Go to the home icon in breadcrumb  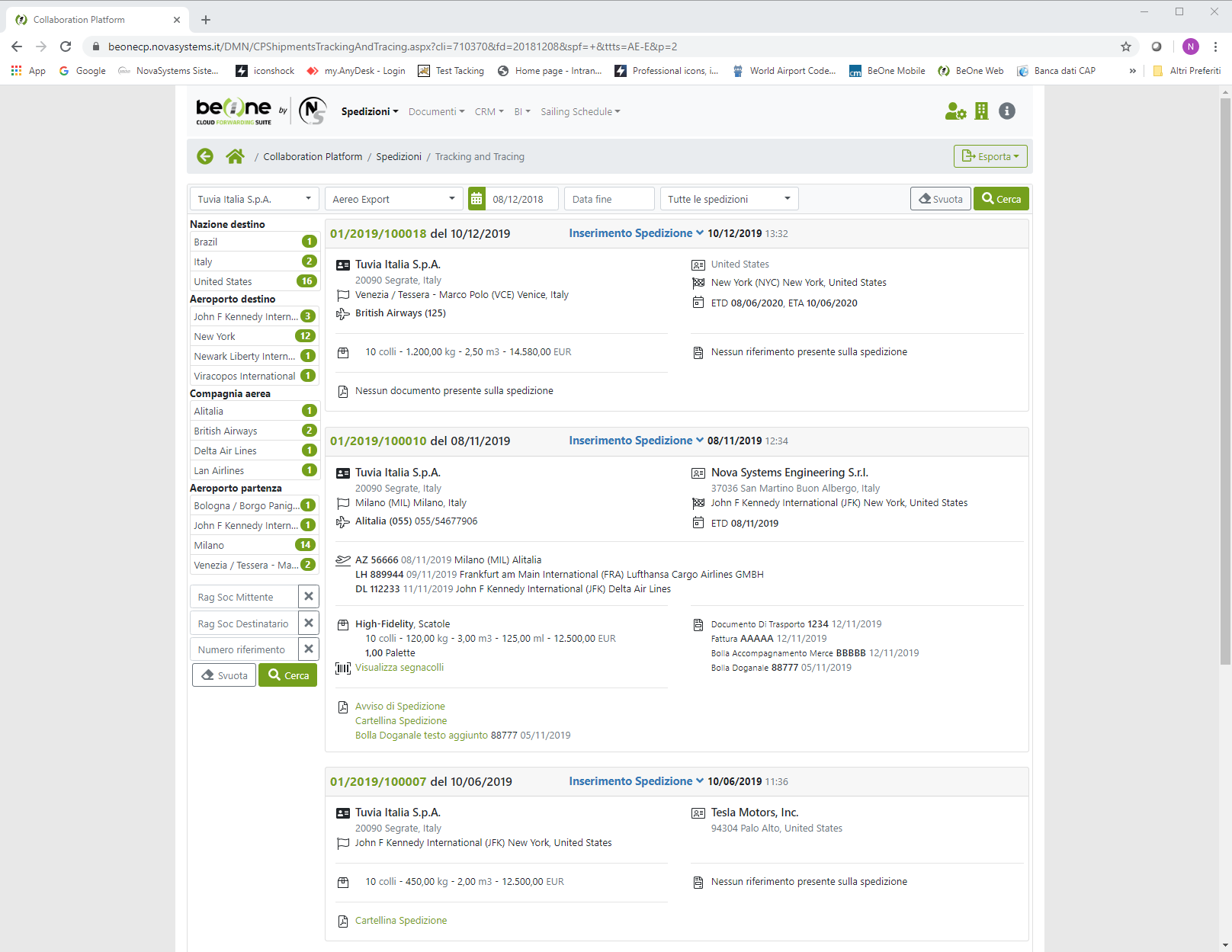tap(235, 156)
